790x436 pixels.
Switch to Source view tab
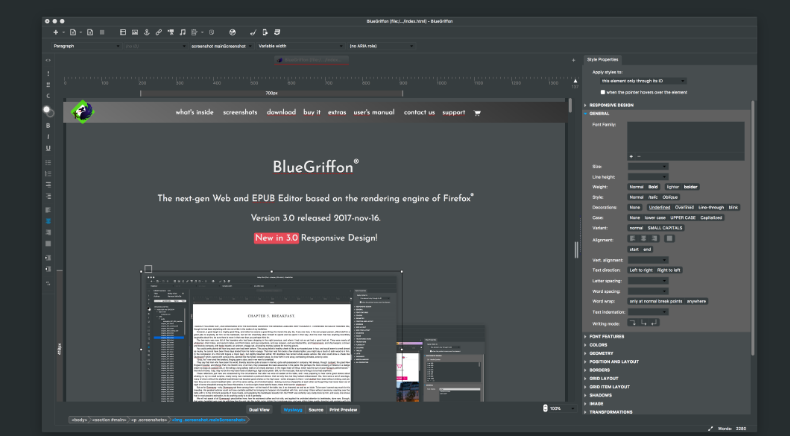[316, 410]
